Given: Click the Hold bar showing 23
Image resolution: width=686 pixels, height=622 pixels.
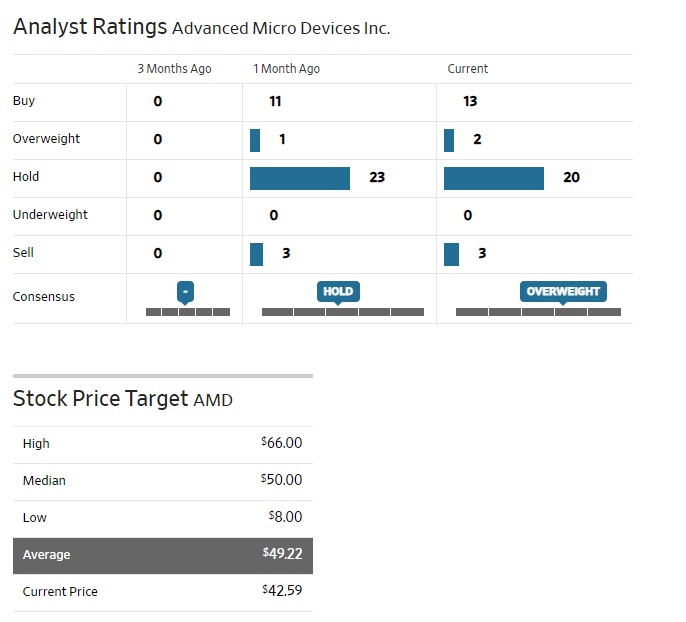Looking at the screenshot, I should (x=300, y=178).
